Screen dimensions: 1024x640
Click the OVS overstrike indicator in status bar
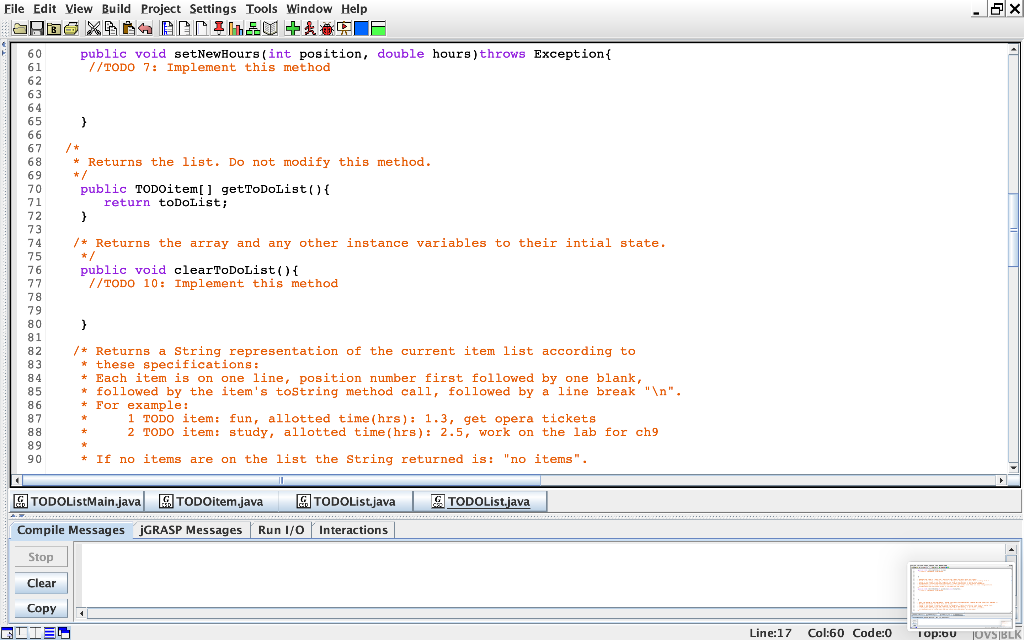point(984,633)
